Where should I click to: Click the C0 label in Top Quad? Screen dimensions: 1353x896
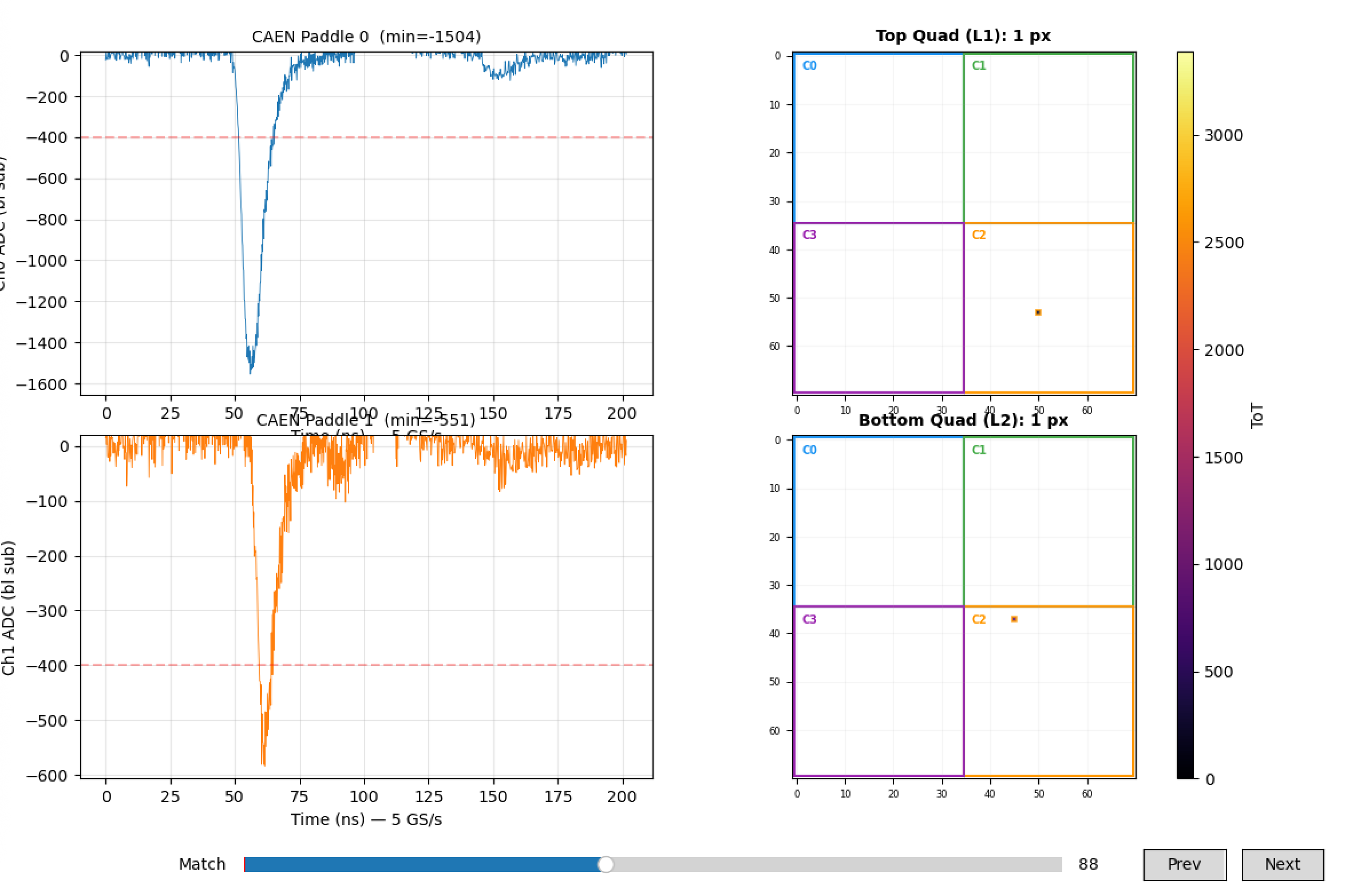point(809,66)
